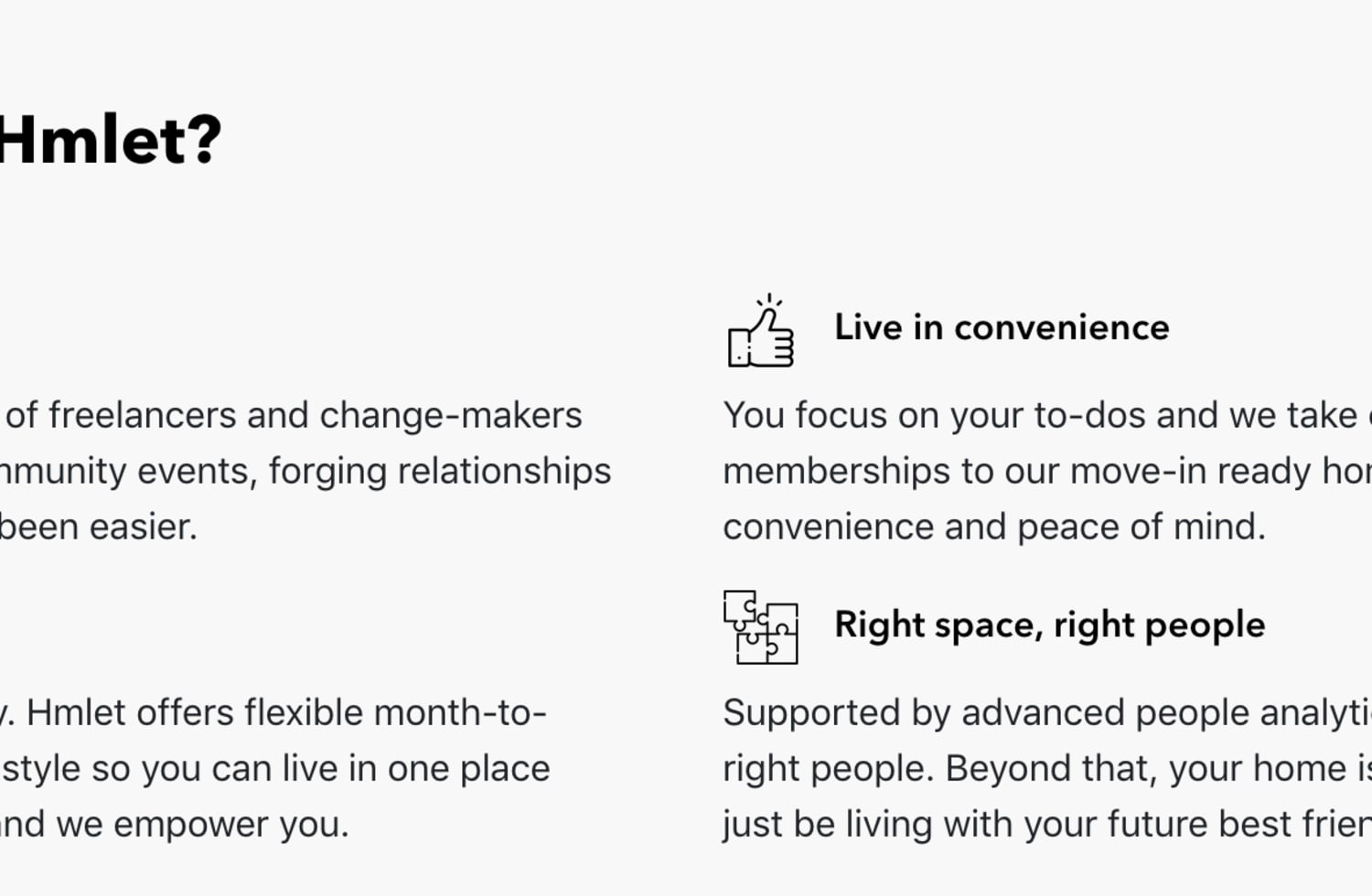Click the 'community events, forging relationships' line
Image resolution: width=1372 pixels, height=896 pixels.
pos(305,472)
